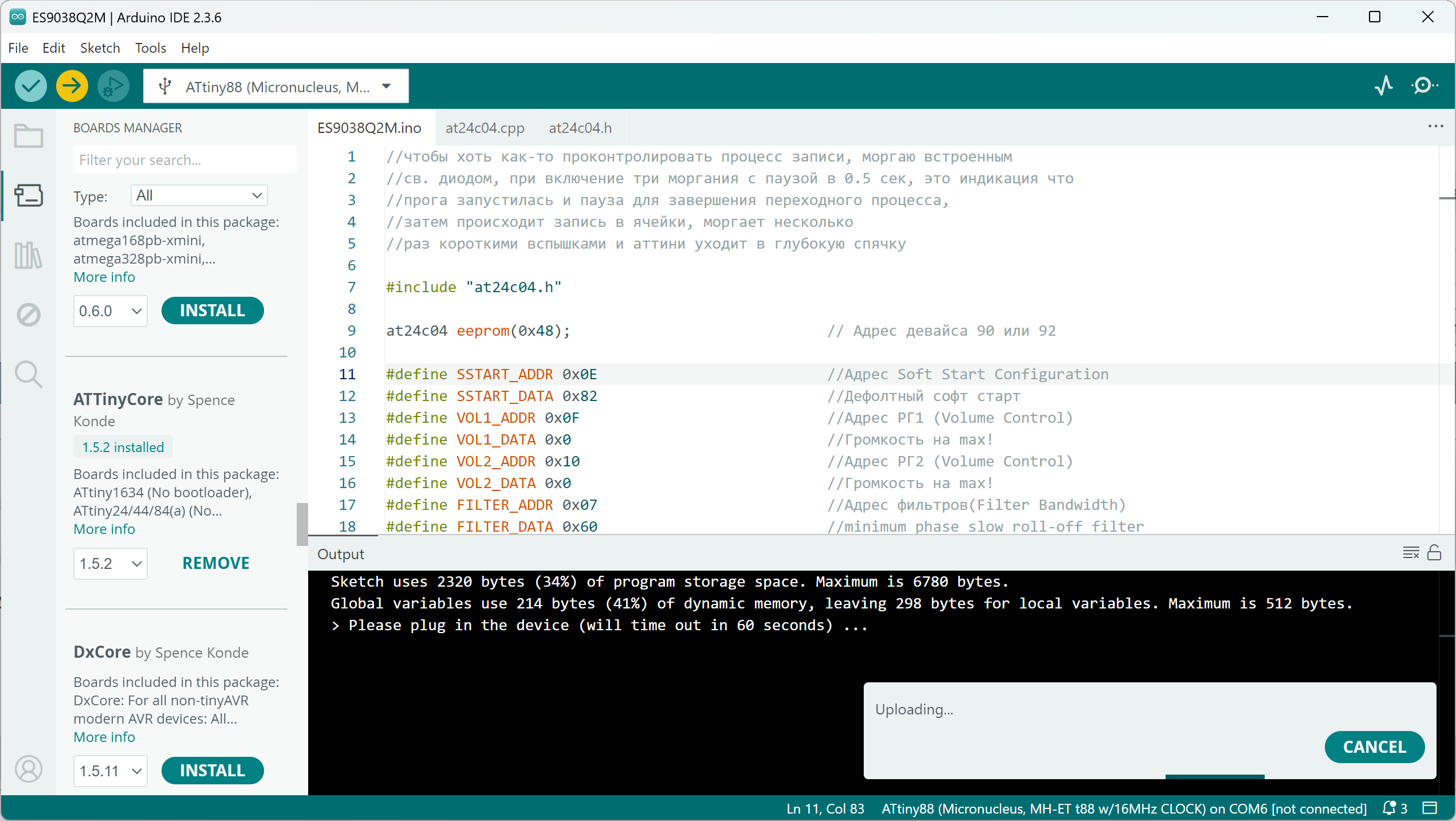Open the Search sidebar panel
This screenshot has height=821, width=1456.
28,374
